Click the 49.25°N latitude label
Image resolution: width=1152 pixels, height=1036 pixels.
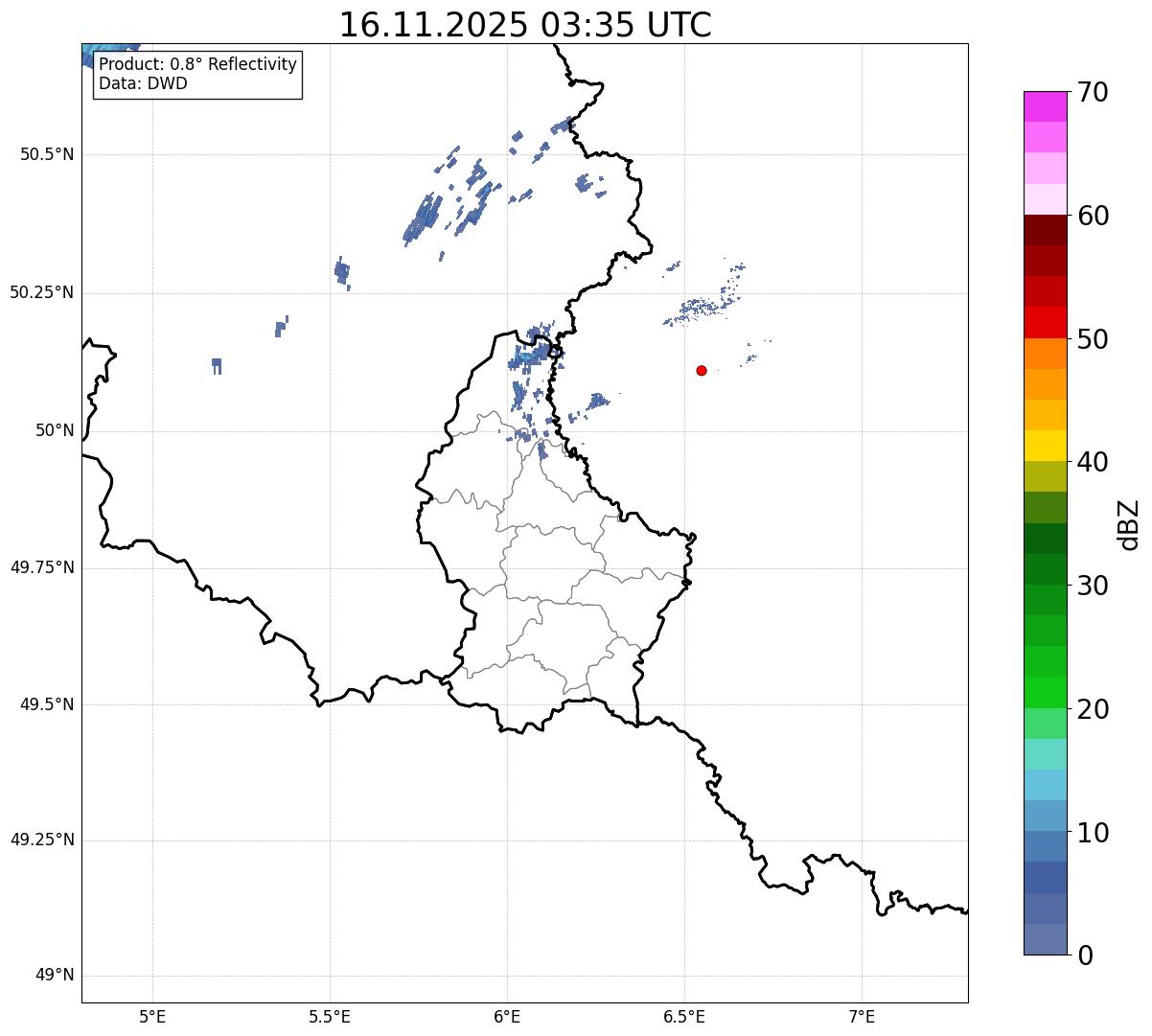41,840
